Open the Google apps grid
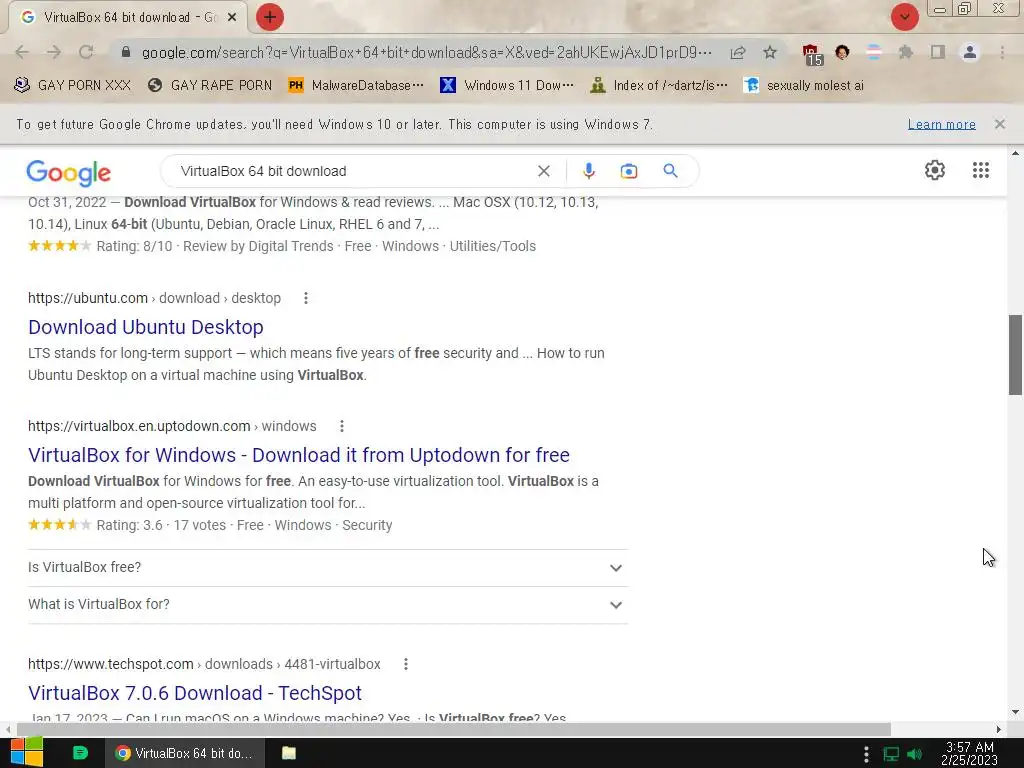The width and height of the screenshot is (1024, 768). 980,170
